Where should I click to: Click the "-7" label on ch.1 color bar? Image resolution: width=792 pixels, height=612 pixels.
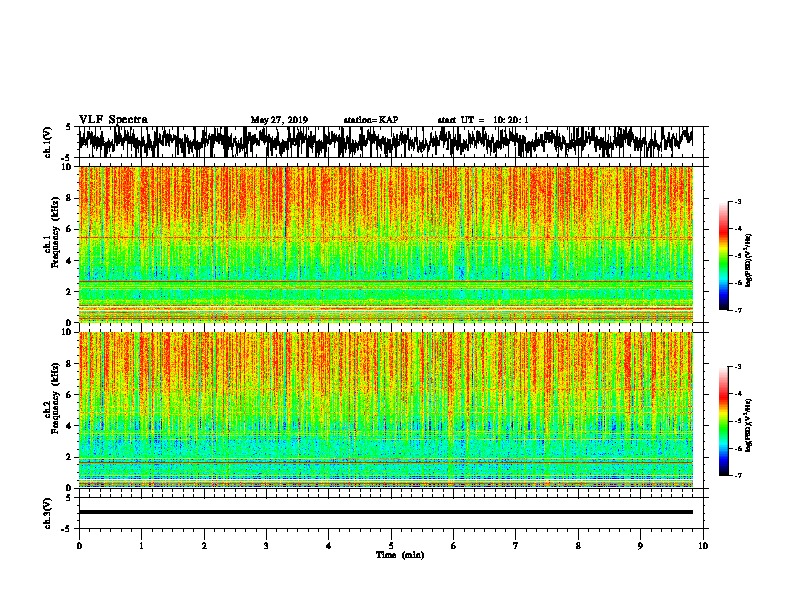click(x=738, y=310)
